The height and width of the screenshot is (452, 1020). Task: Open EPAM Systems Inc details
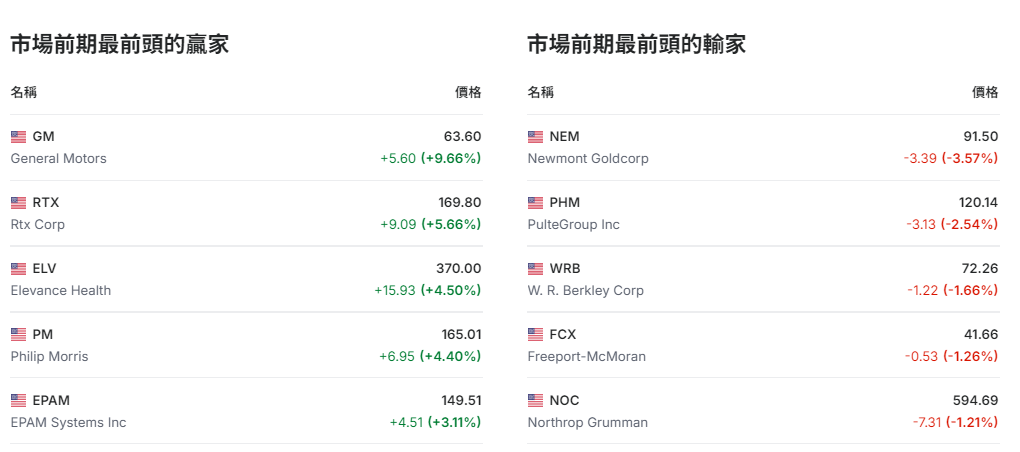tap(68, 423)
